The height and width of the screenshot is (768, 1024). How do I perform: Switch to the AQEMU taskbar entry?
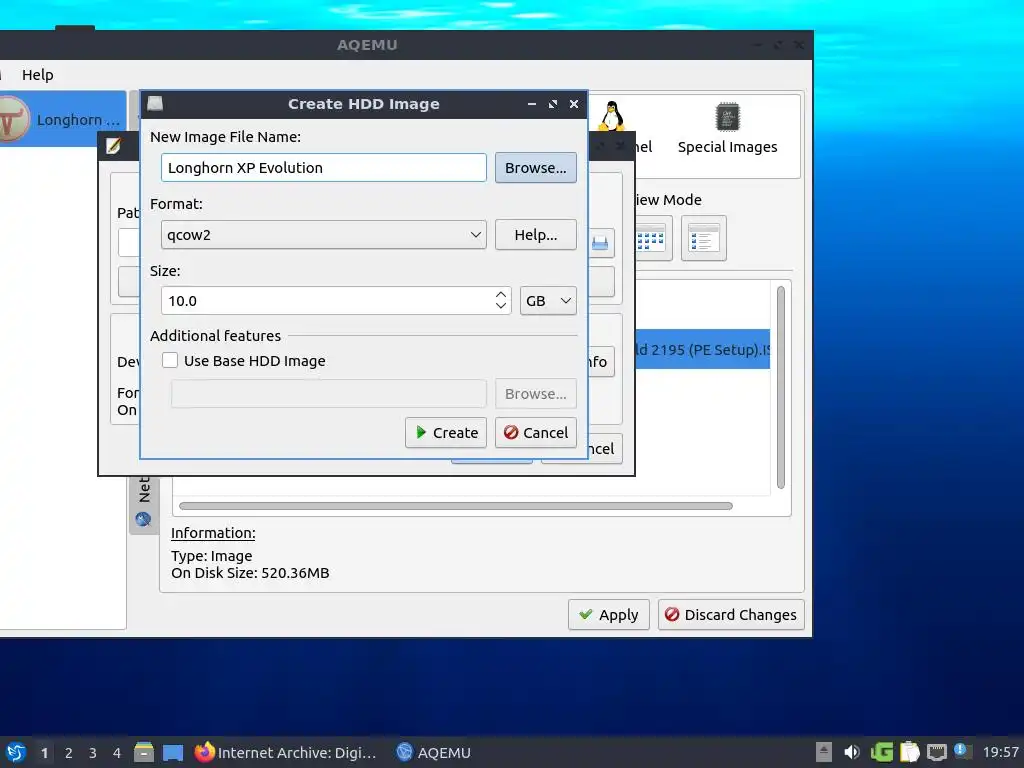click(434, 752)
